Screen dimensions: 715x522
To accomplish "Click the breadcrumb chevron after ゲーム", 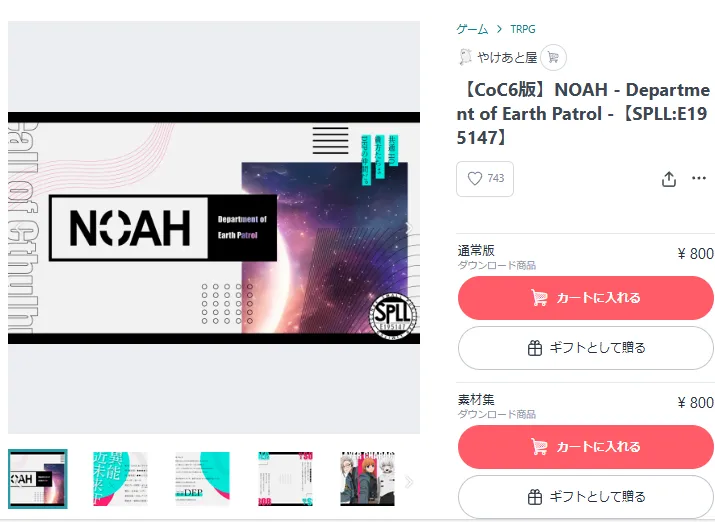I will pos(499,29).
